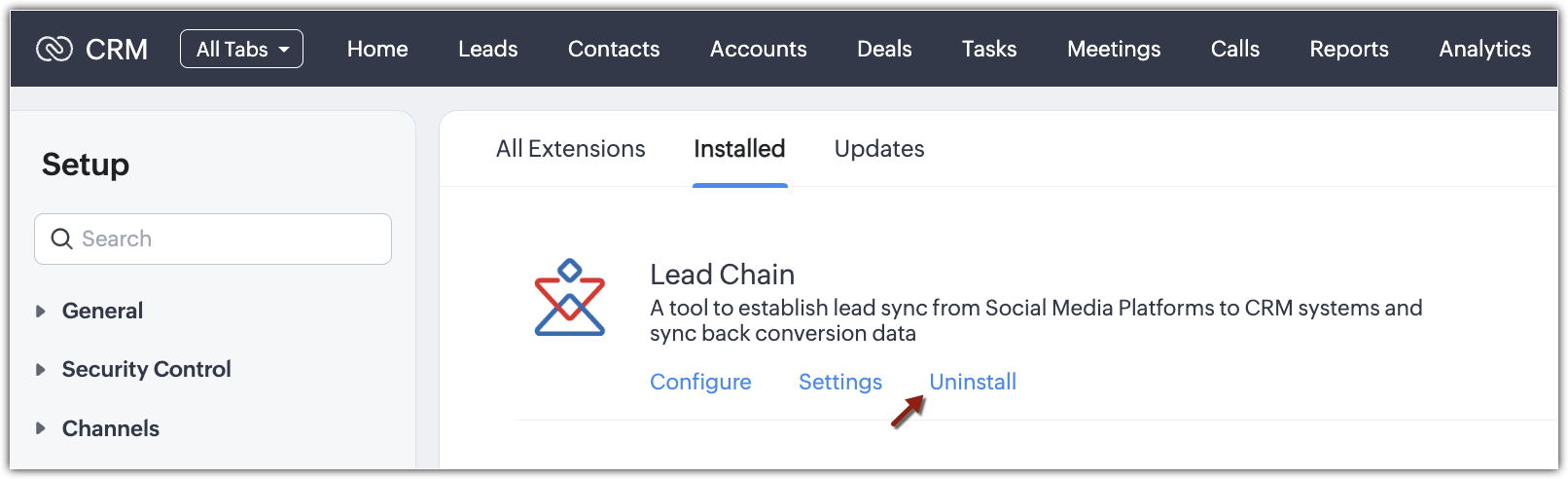Select the Installed tab

(x=739, y=149)
